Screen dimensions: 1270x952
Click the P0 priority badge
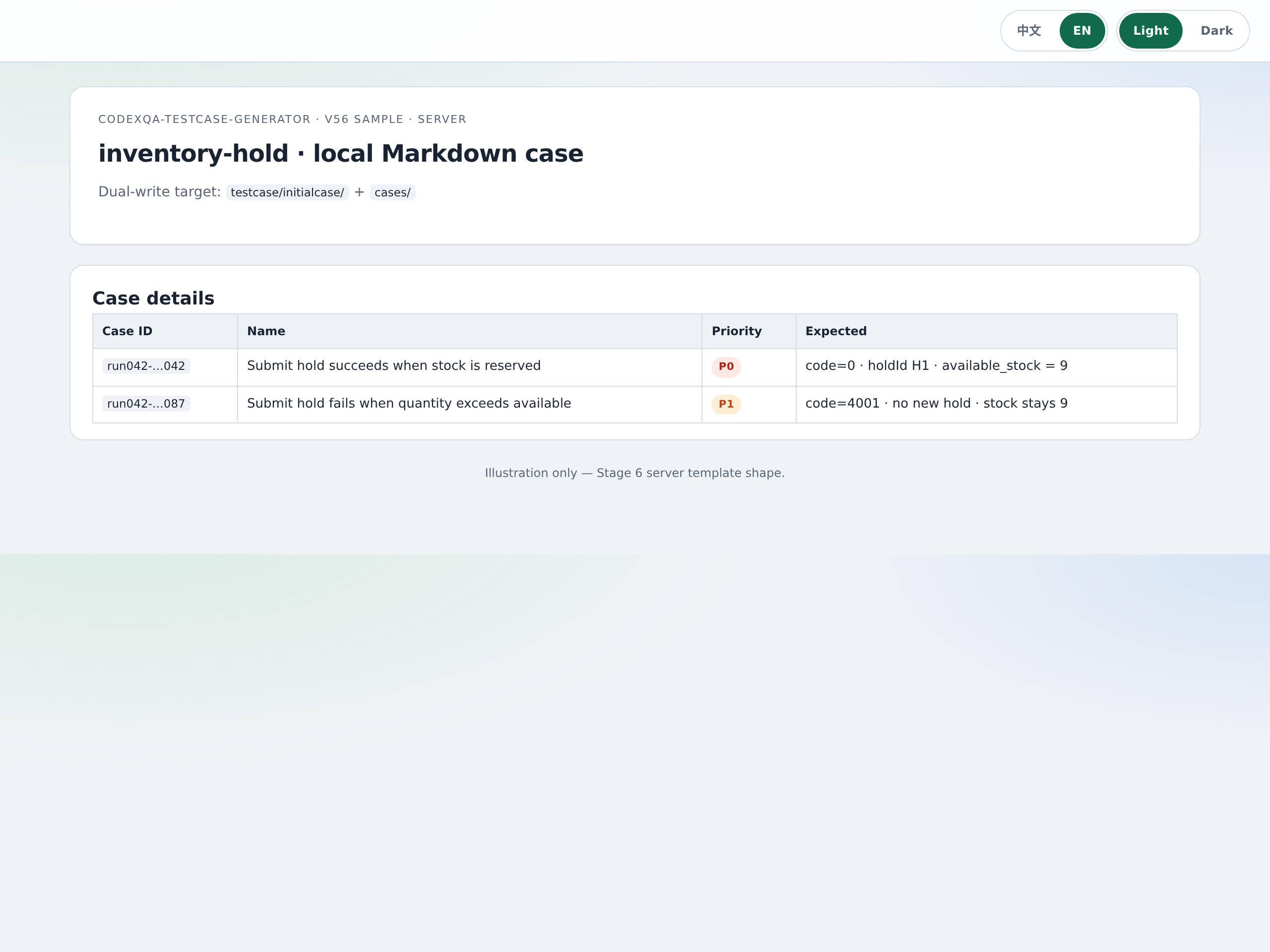point(726,367)
